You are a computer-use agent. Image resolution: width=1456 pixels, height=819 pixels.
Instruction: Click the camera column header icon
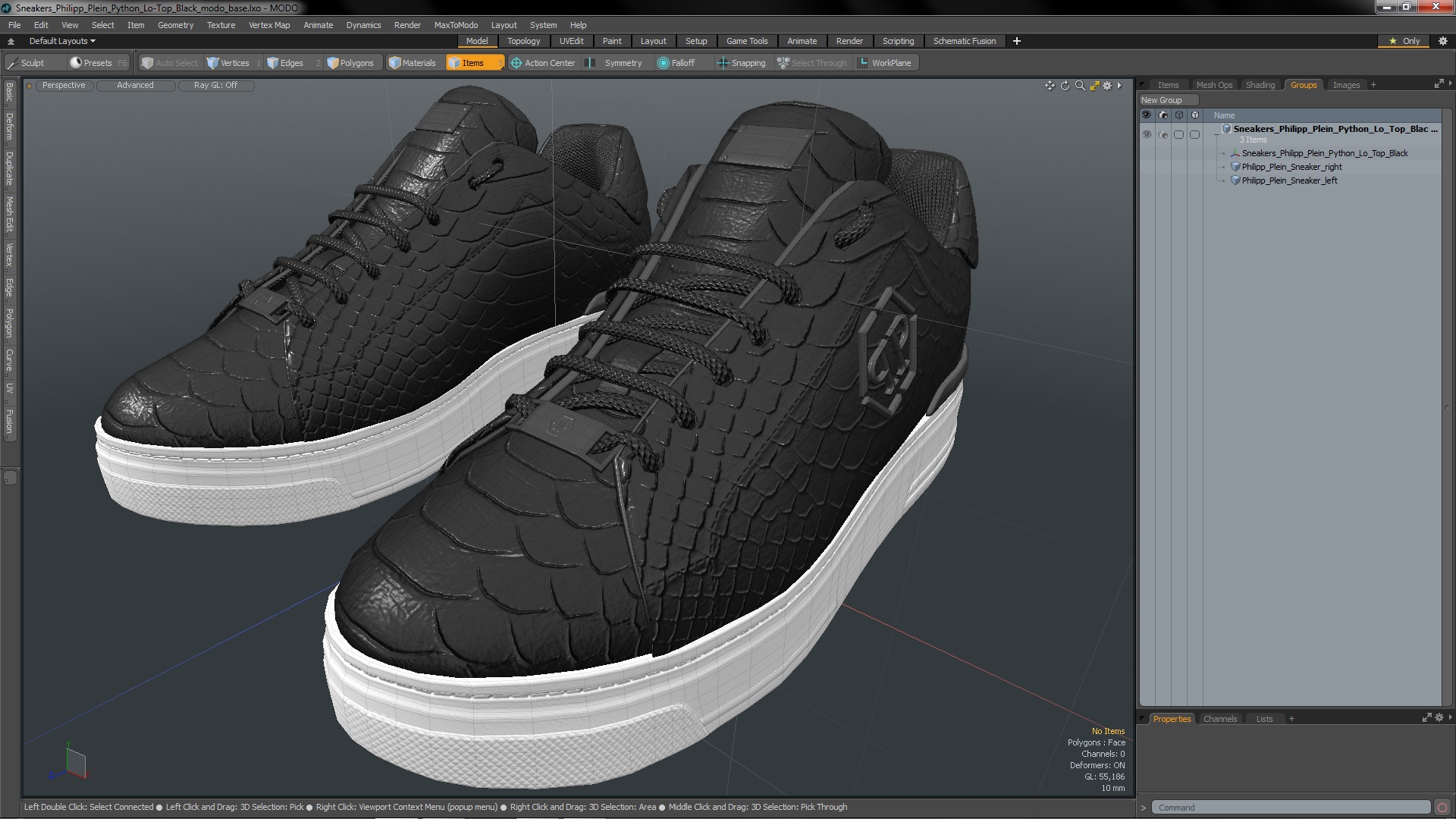(1163, 115)
